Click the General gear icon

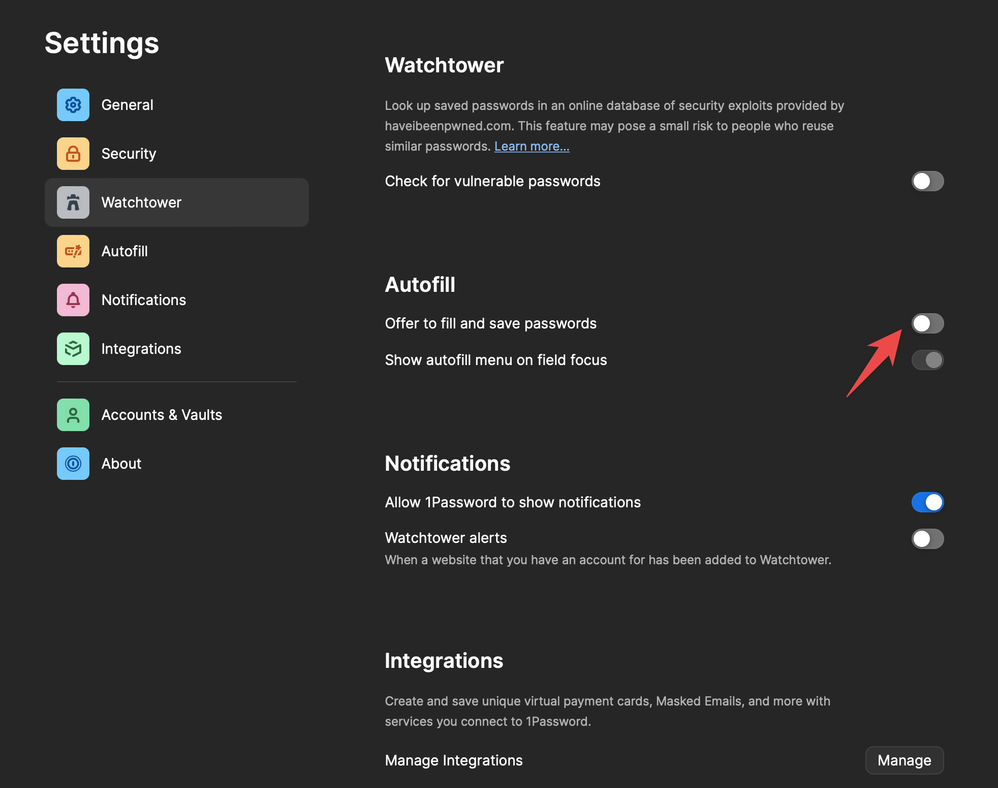(x=73, y=105)
